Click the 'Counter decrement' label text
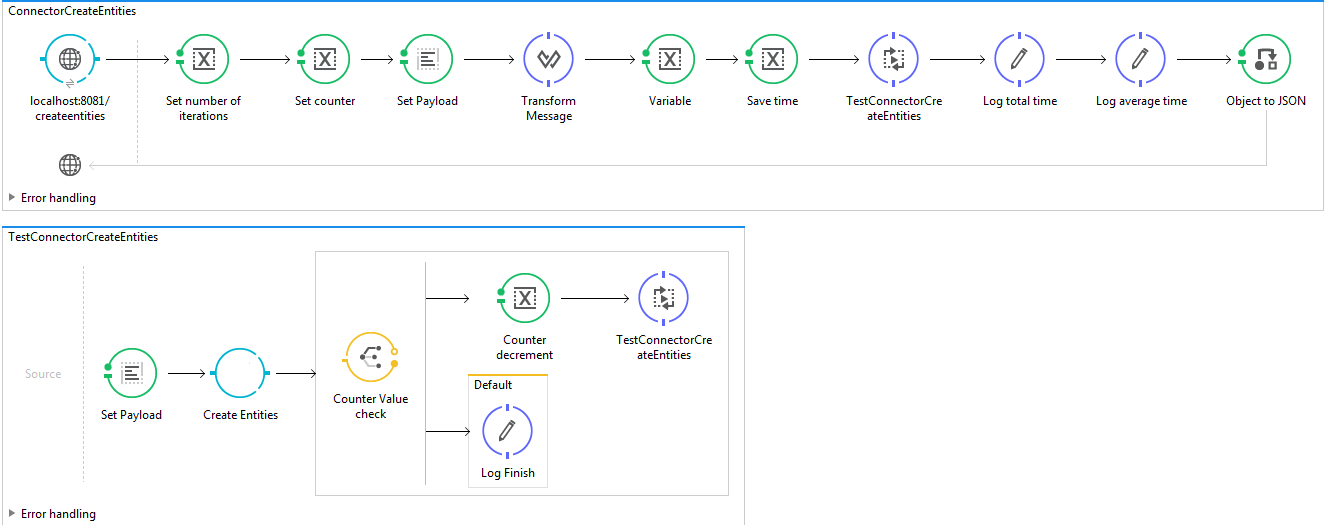Viewport: 1326px width, 525px height. (525, 347)
